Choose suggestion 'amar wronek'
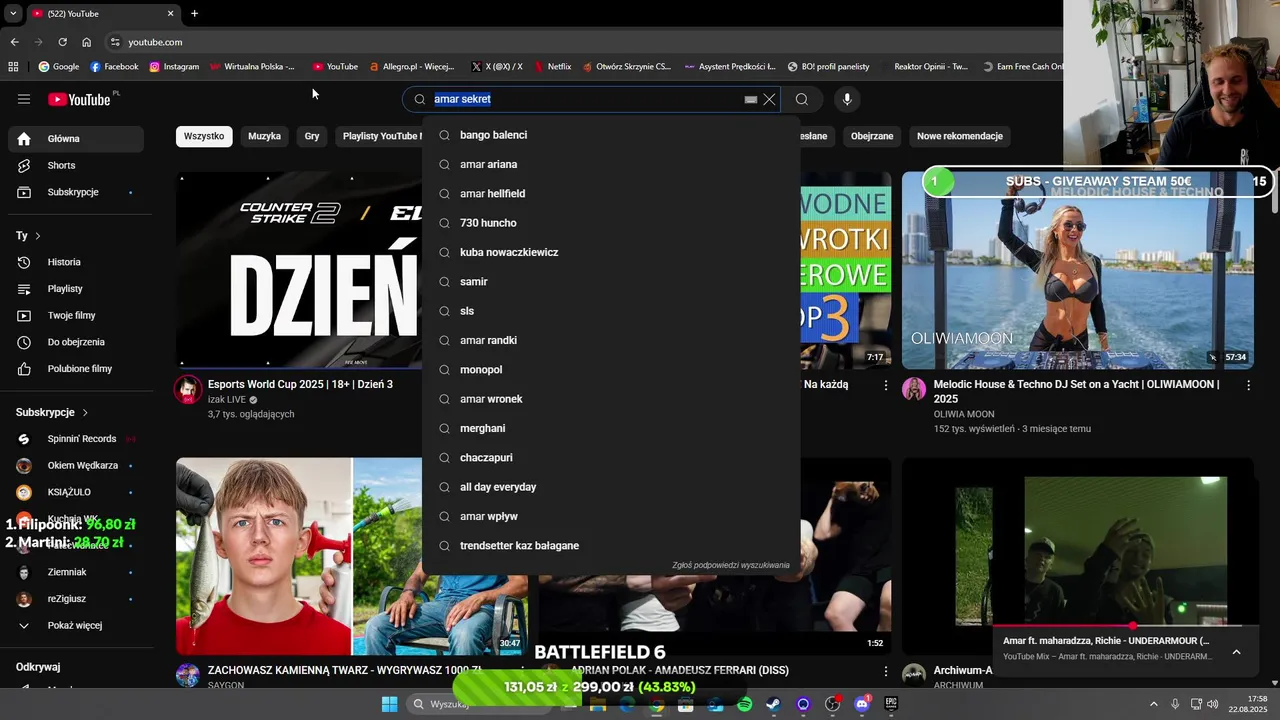This screenshot has height=720, width=1280. point(611,399)
